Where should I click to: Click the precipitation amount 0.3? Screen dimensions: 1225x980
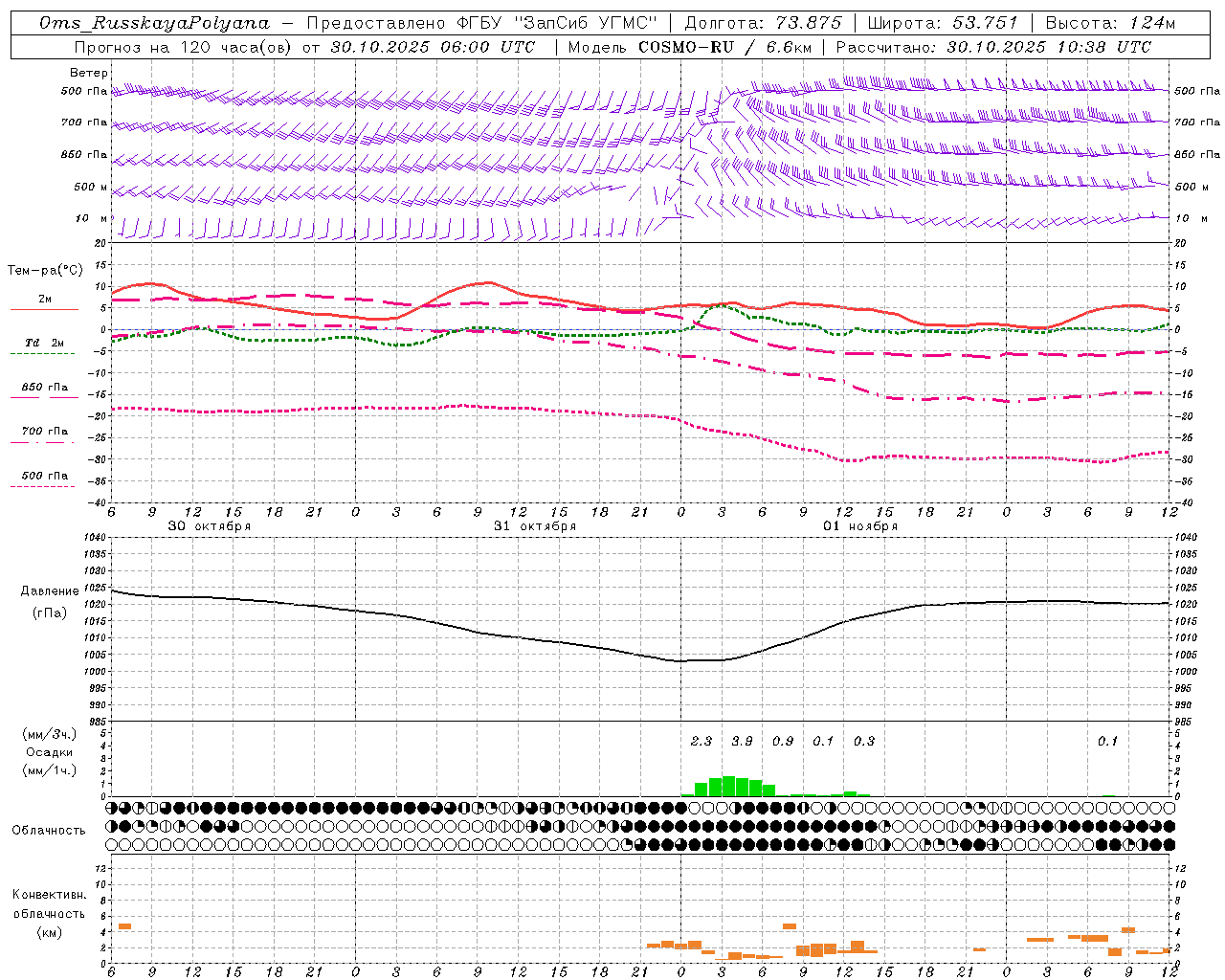[x=864, y=741]
